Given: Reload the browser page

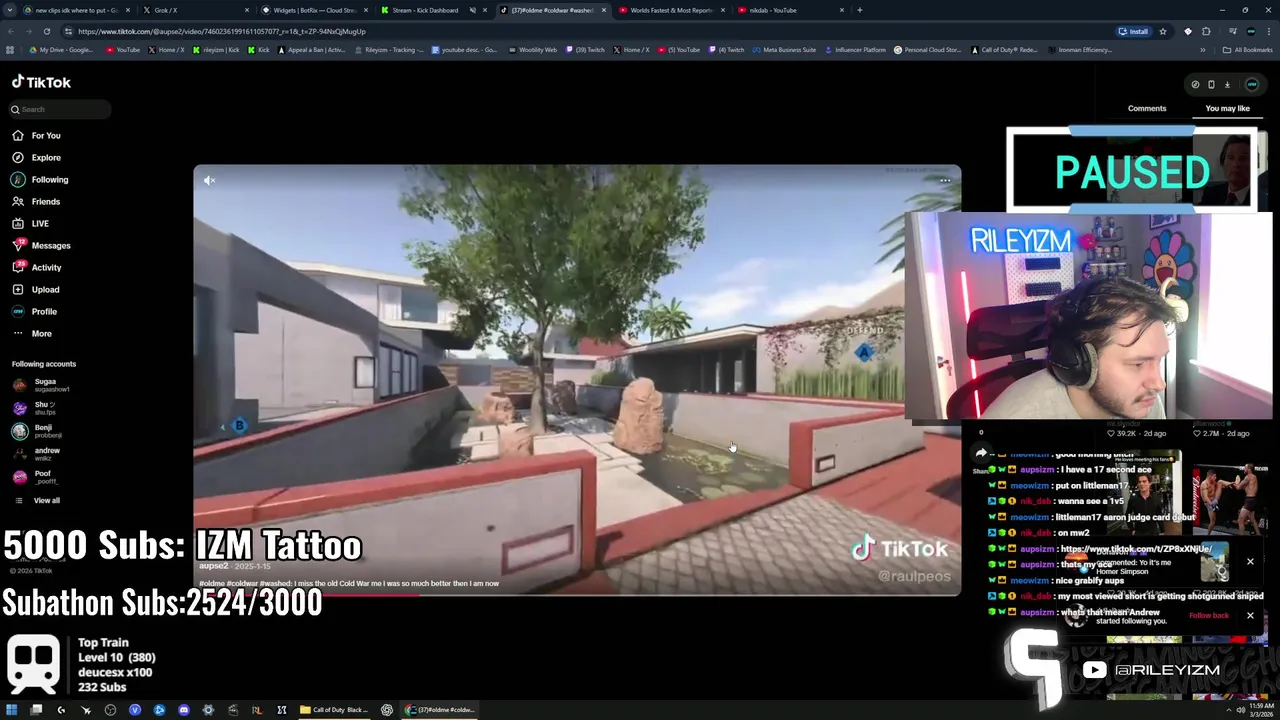Looking at the screenshot, I should (x=49, y=31).
